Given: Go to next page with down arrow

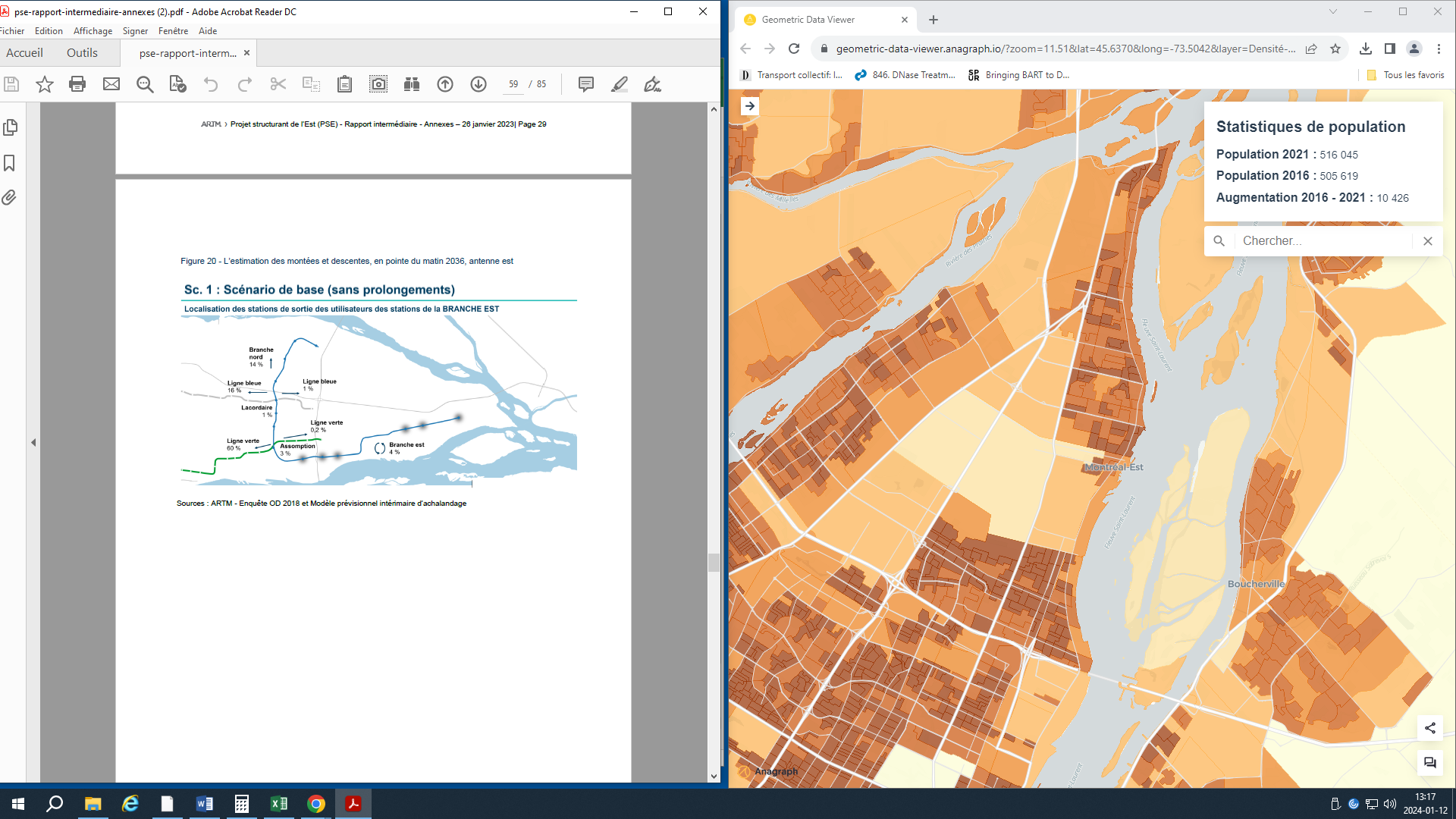Looking at the screenshot, I should click(479, 84).
